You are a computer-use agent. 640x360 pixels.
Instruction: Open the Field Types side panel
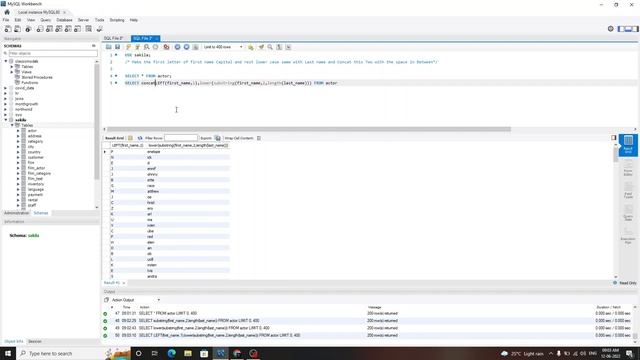628,190
